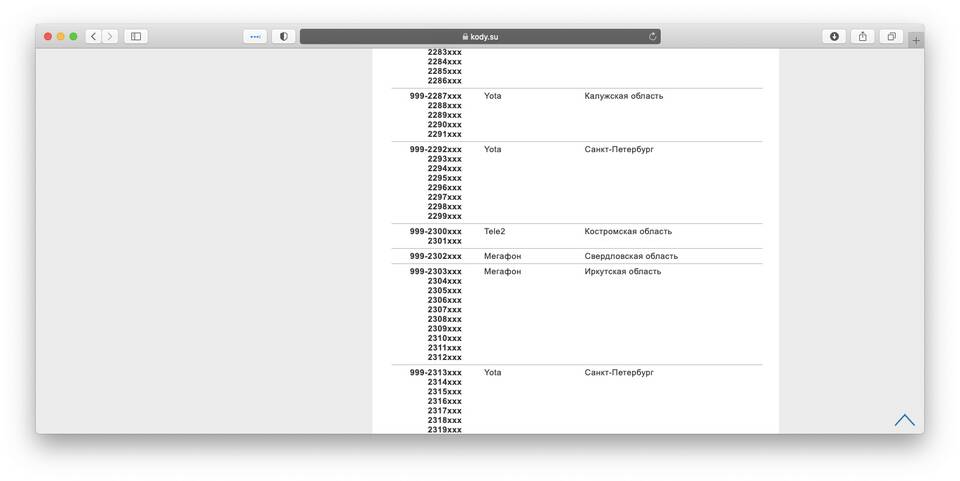The image size is (960, 481).
Task: Select the 999-2292xxx code
Action: click(436, 149)
